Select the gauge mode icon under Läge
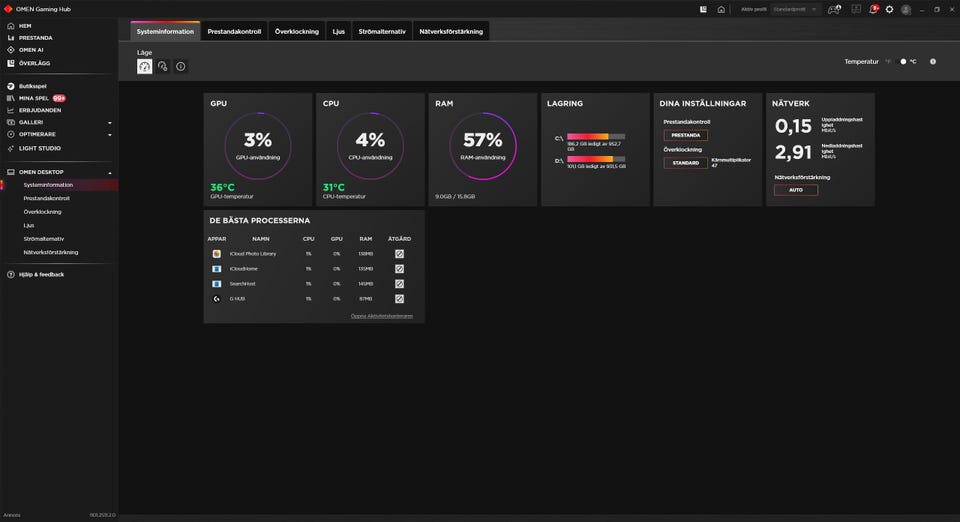The image size is (960, 522). point(145,66)
